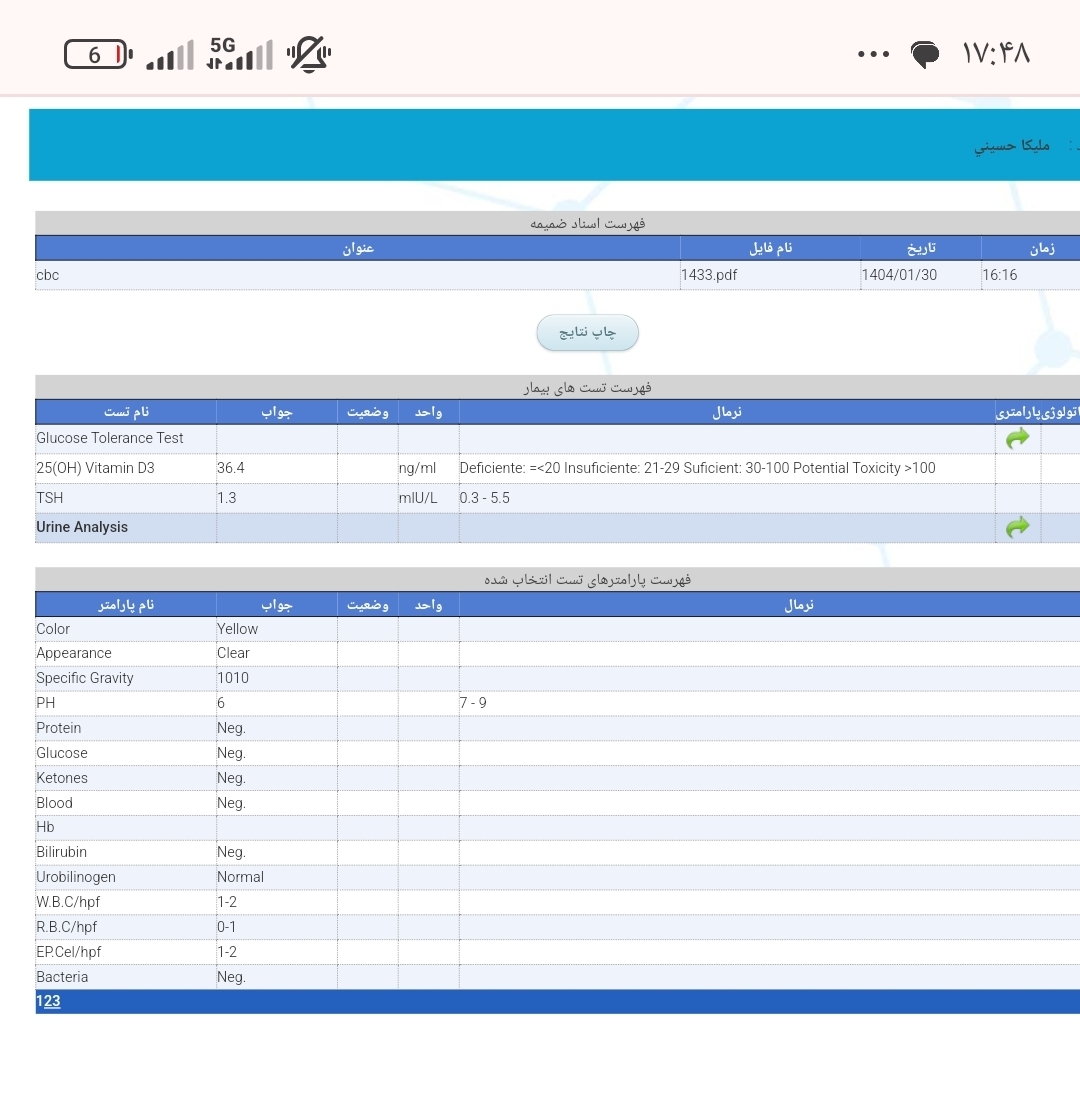Screen dimensions: 1080x1104
Task: Select the Urobilinogen parameter
Action: pos(76,877)
